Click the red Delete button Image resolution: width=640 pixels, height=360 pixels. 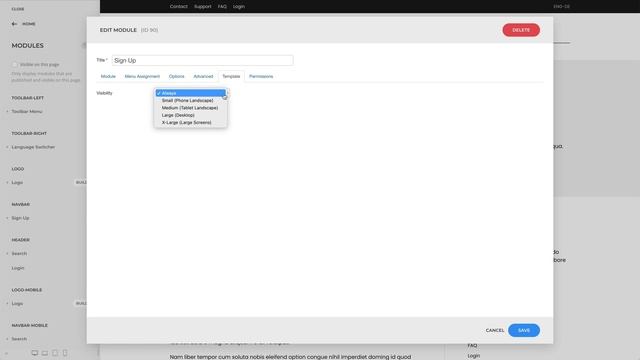pos(521,30)
